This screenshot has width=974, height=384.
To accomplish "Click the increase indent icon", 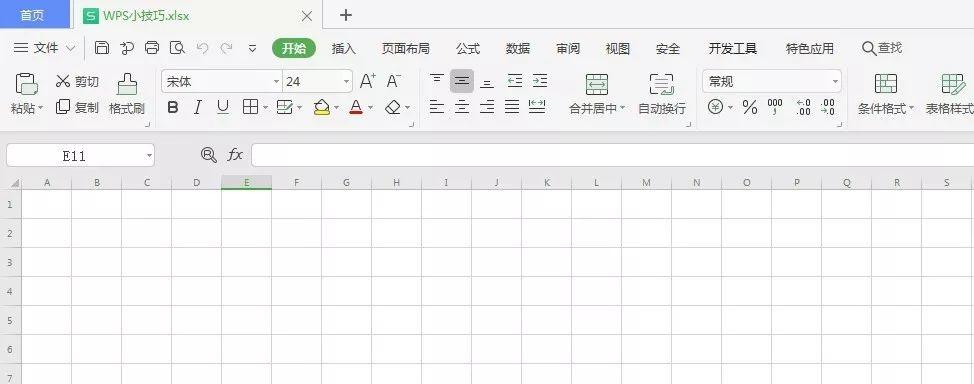I will pos(540,81).
